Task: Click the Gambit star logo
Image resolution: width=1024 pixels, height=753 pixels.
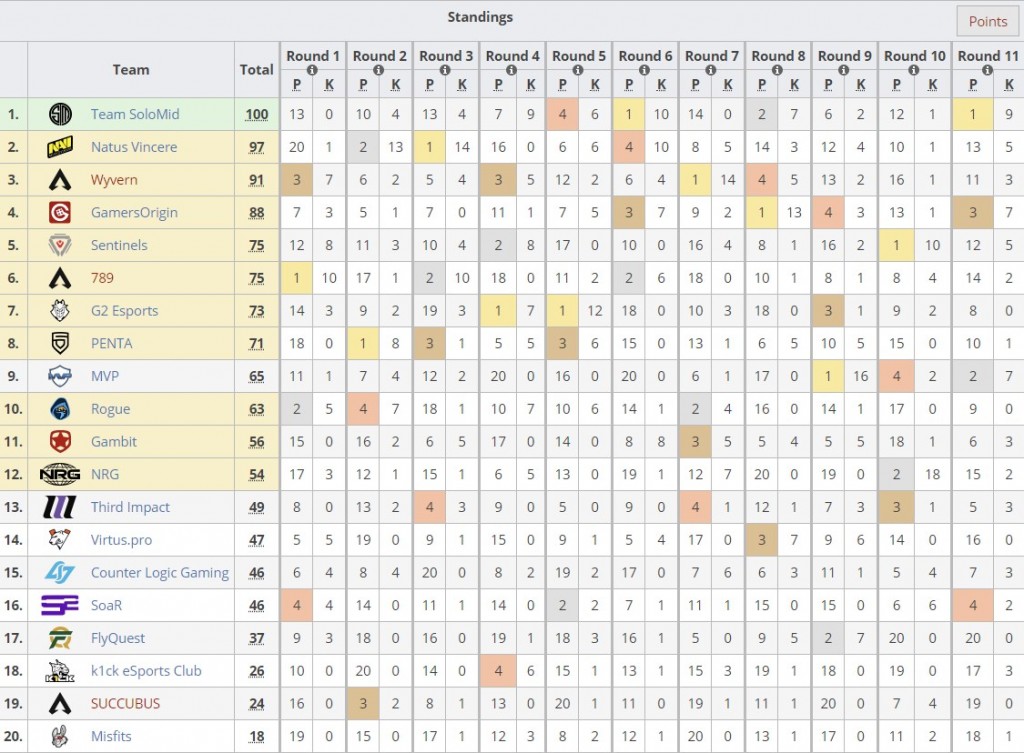Action: (60, 441)
